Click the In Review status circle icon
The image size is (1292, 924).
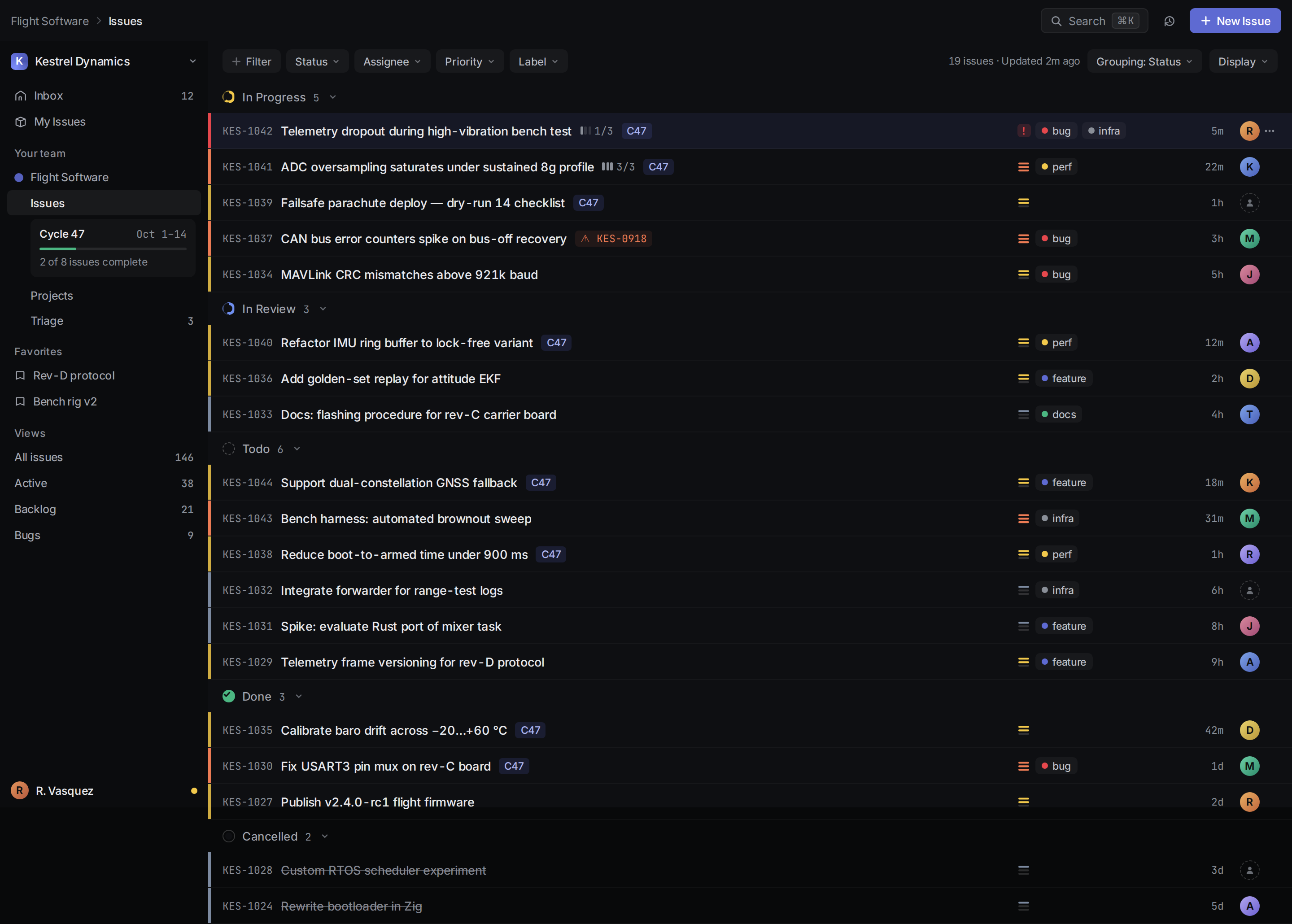tap(229, 309)
